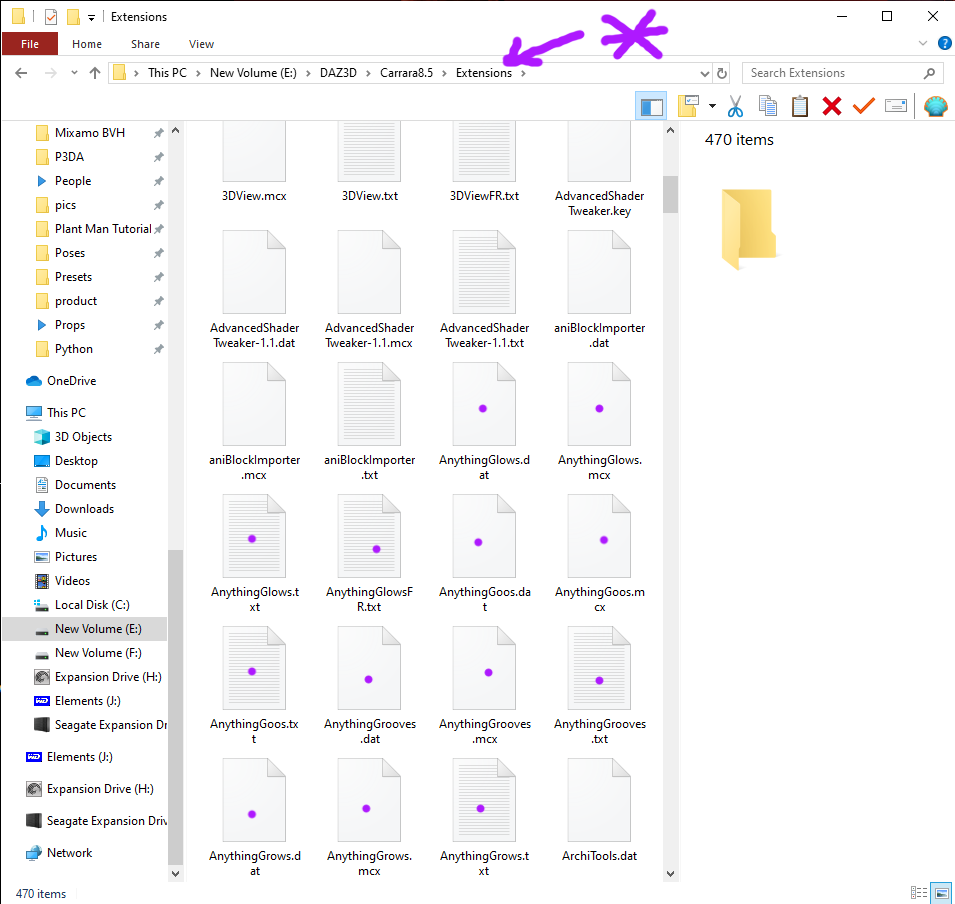This screenshot has height=904, width=955.
Task: Expand chevron after Carrara8.5 breadcrumb
Action: pyautogui.click(x=444, y=74)
